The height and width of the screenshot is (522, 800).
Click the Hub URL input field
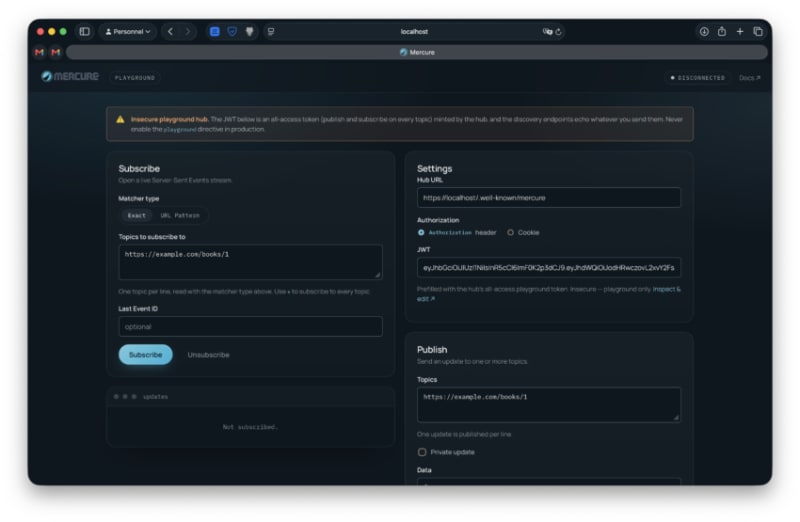(x=548, y=197)
